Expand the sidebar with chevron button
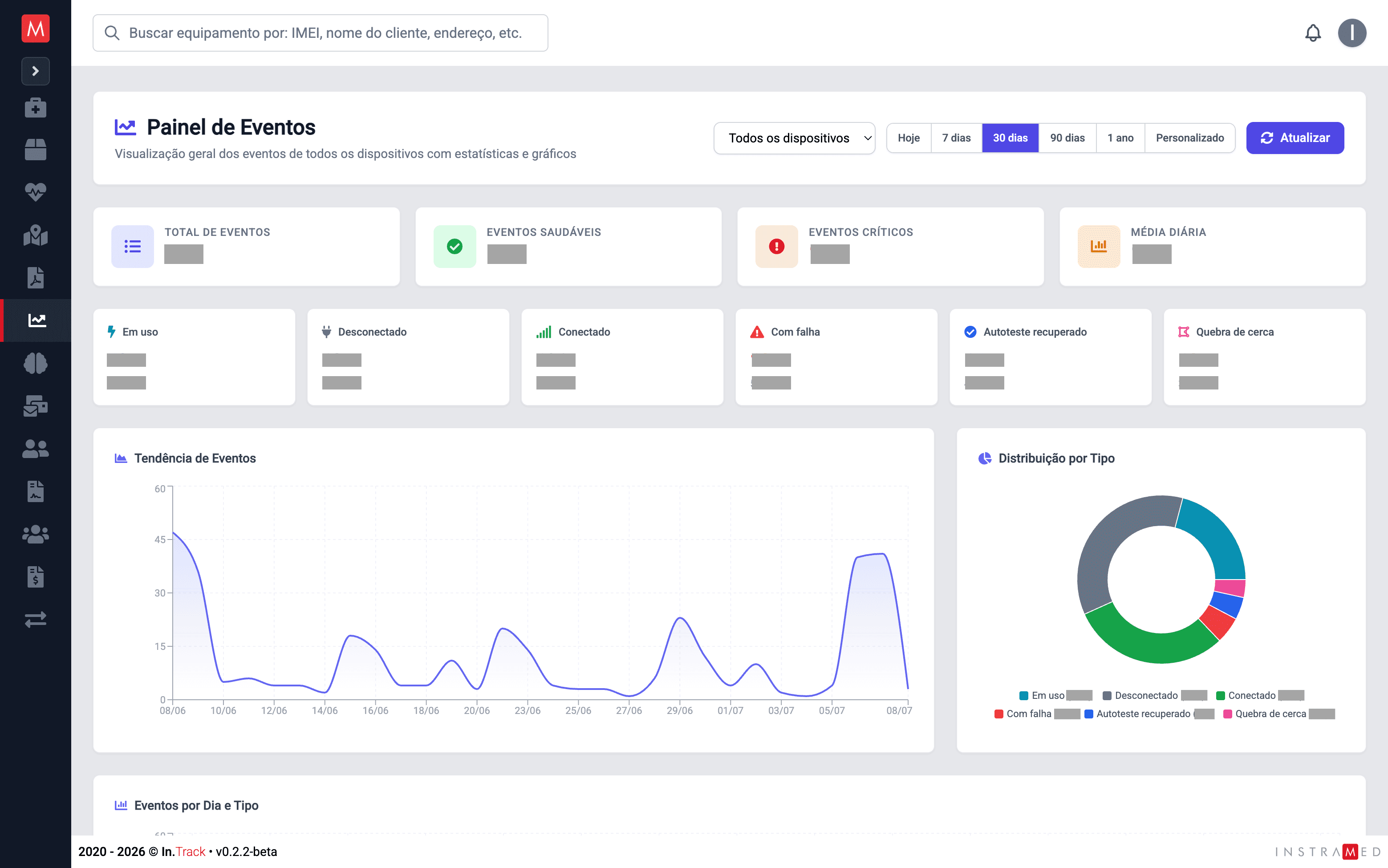The width and height of the screenshot is (1388, 868). click(x=36, y=71)
